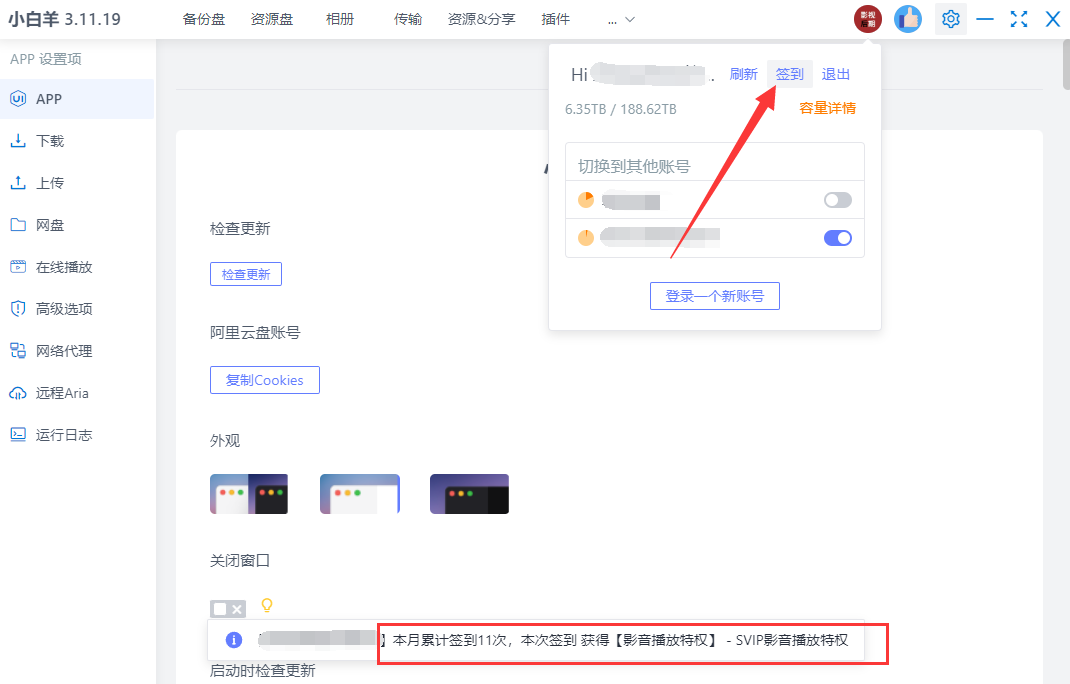Open 容量详情 capacity details
Screen dimensions: 1070x684
point(827,108)
